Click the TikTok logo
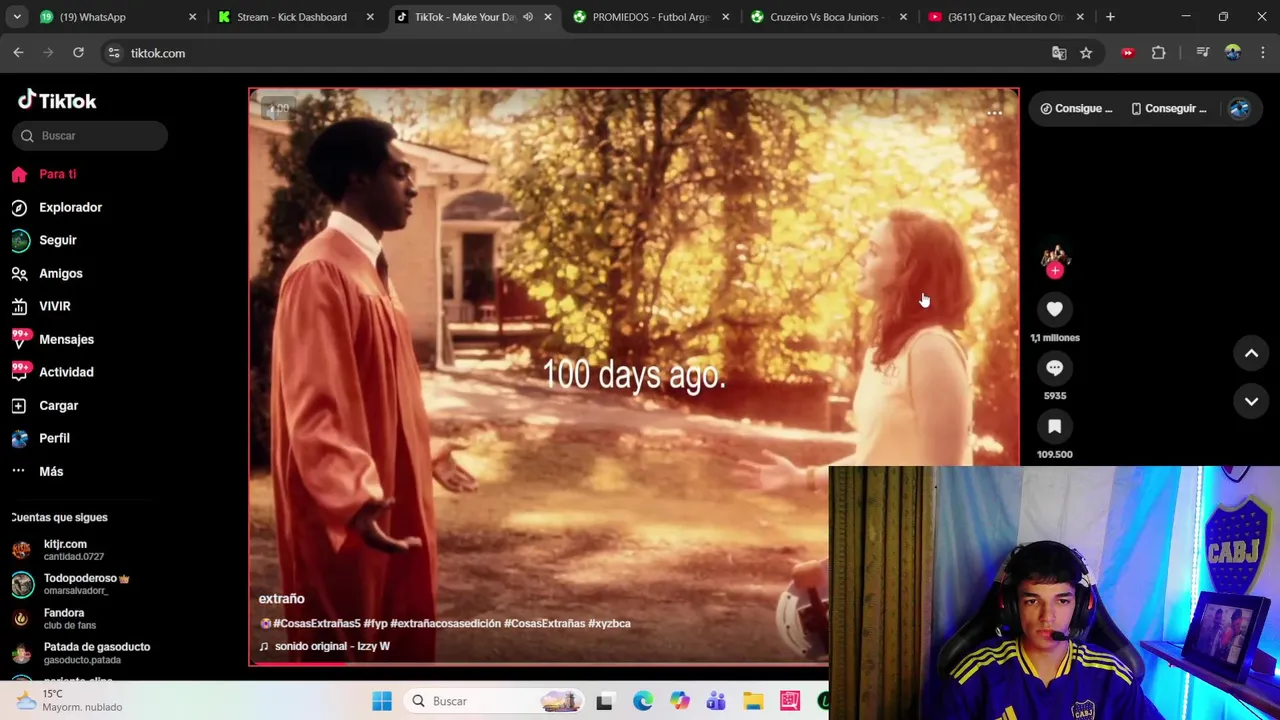 click(57, 100)
